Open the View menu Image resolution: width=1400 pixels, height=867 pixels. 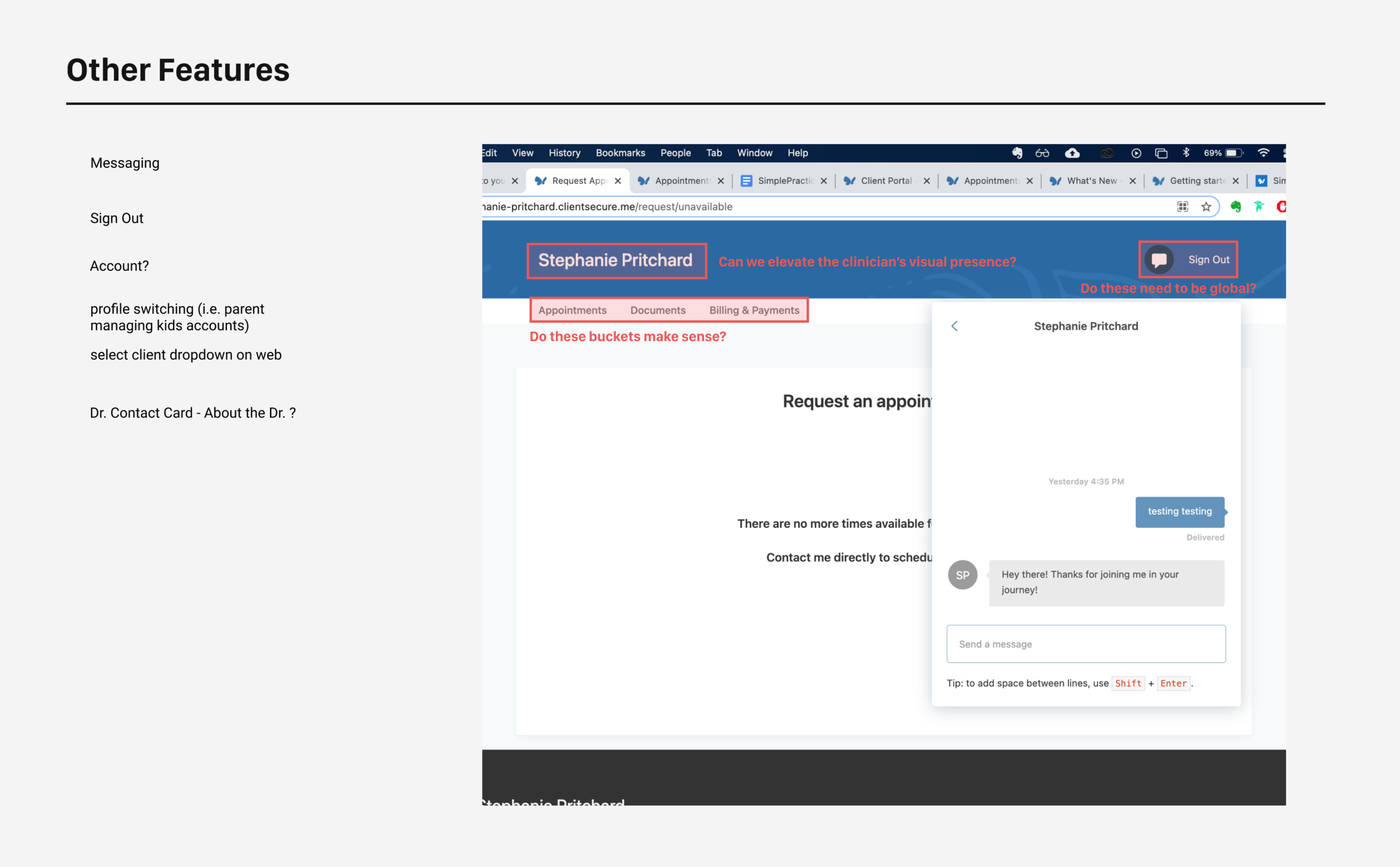[522, 153]
